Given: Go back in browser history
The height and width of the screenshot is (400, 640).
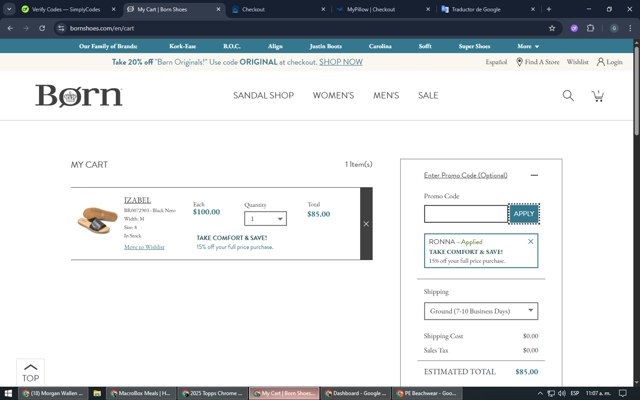Looking at the screenshot, I should tap(10, 28).
